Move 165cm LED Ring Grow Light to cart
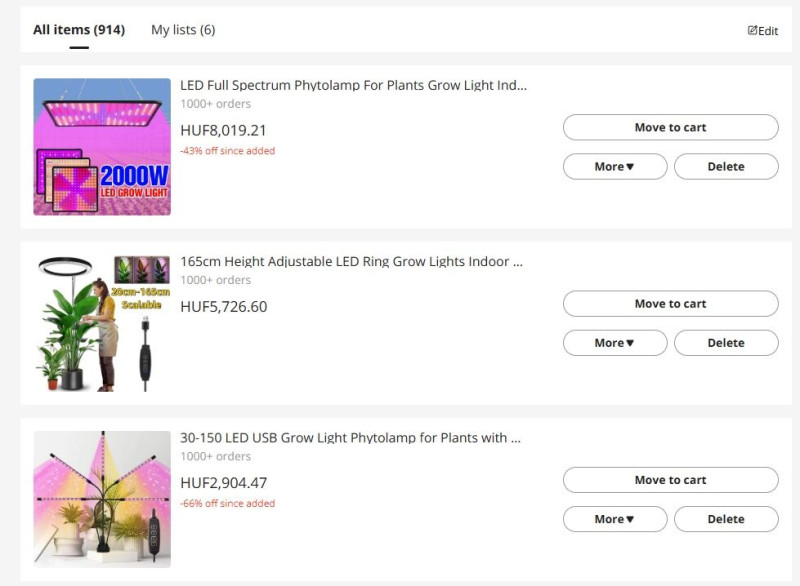 [x=670, y=304]
